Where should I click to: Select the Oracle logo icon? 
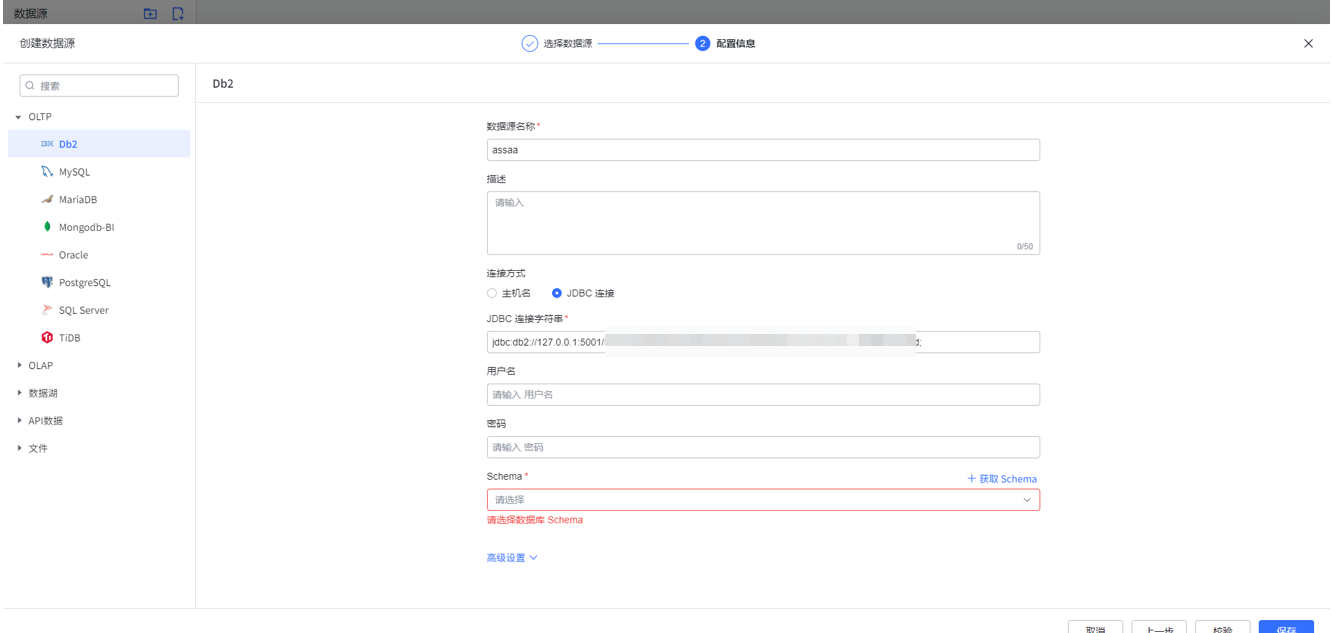coord(46,255)
